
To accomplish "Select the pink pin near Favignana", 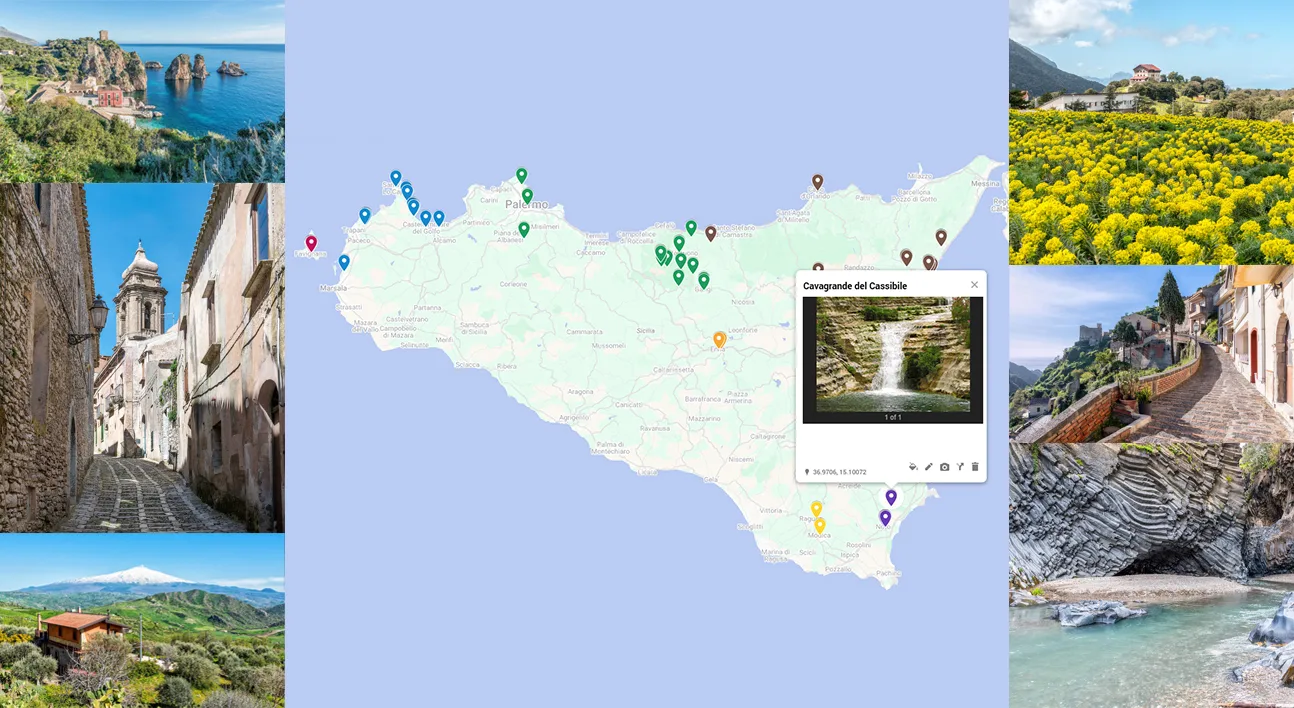I will pyautogui.click(x=311, y=243).
